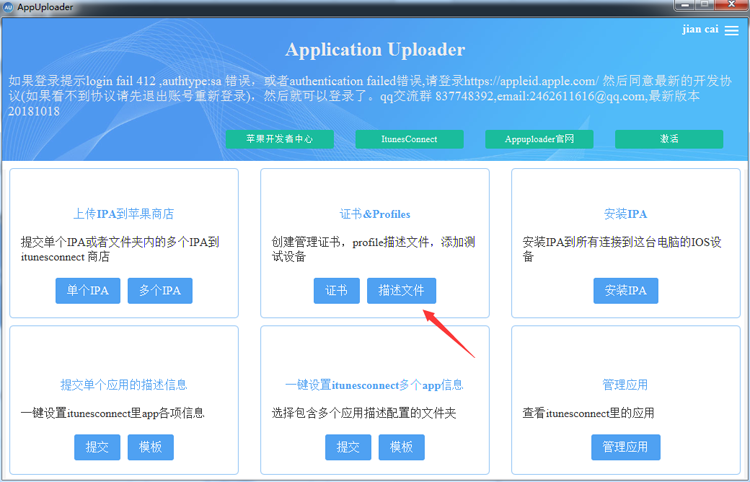Click 模板 under 提交单个应用的描述信息

(x=151, y=447)
